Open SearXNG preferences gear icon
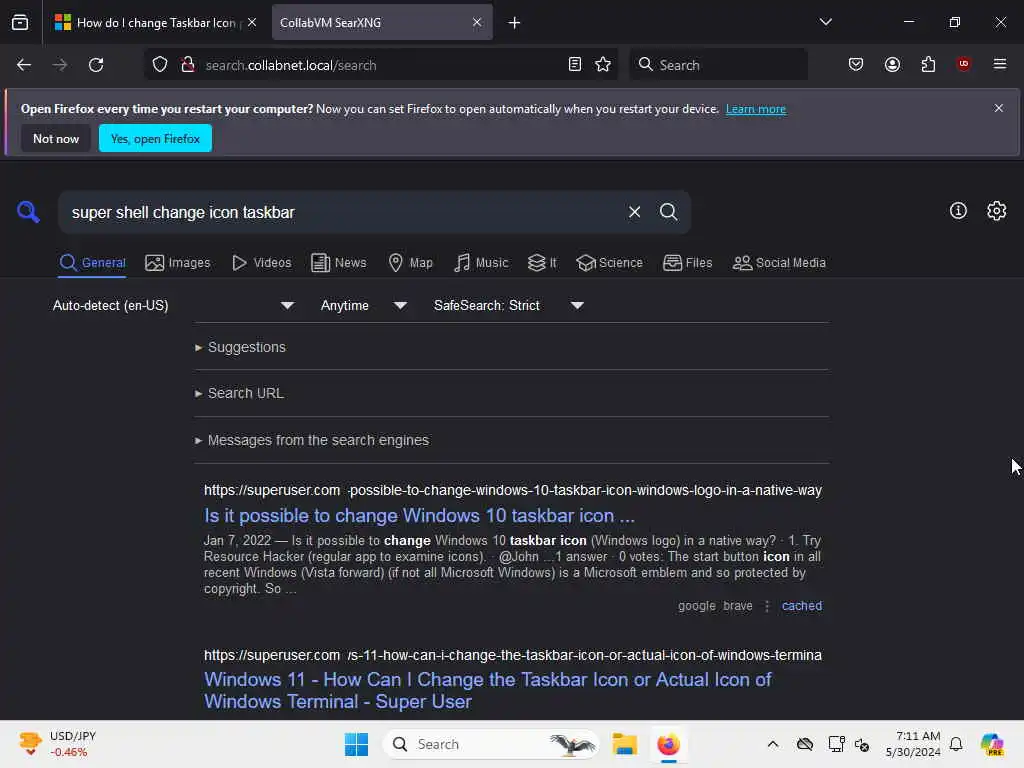This screenshot has height=768, width=1024. tap(997, 210)
